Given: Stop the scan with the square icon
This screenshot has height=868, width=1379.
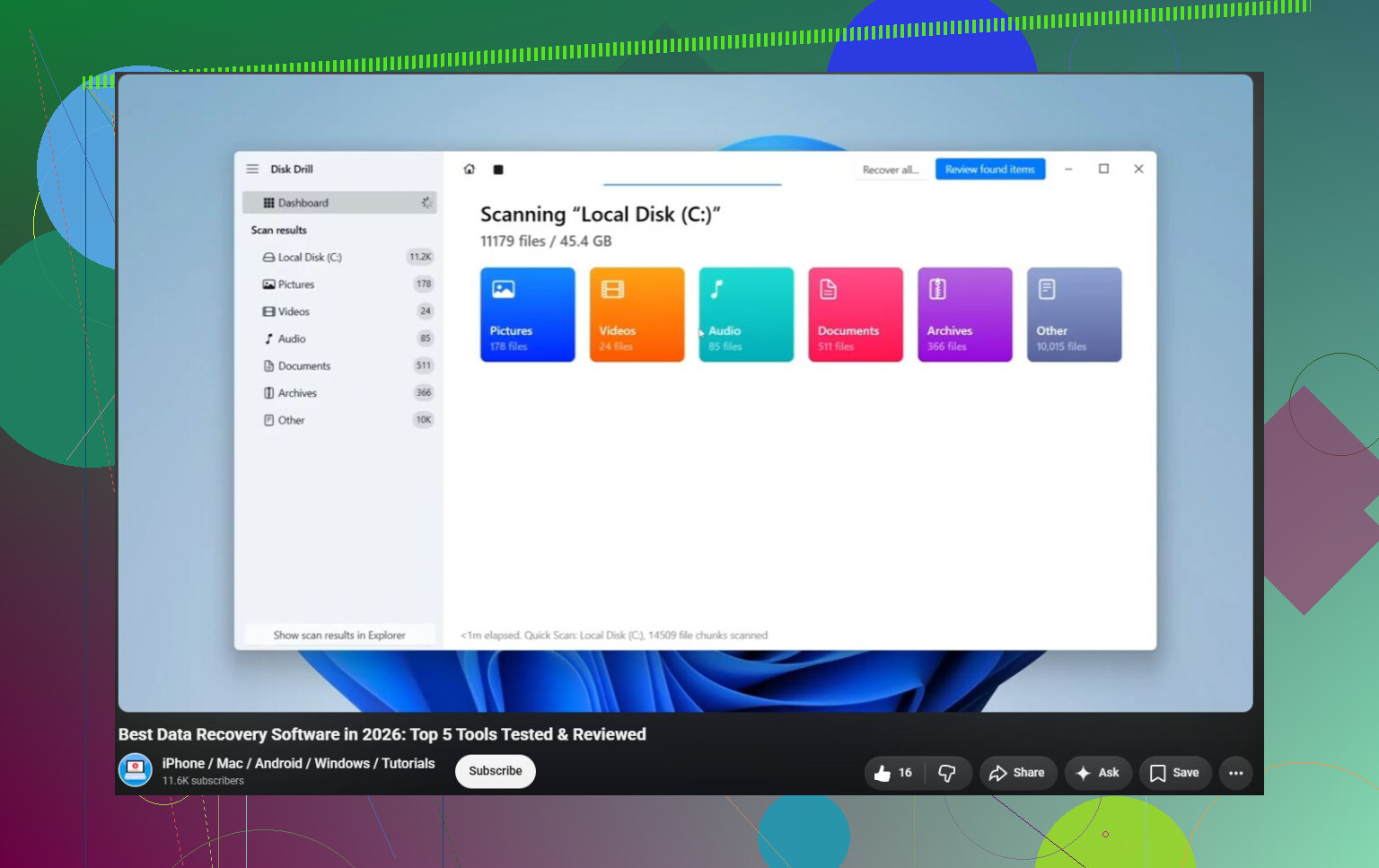Looking at the screenshot, I should [498, 169].
